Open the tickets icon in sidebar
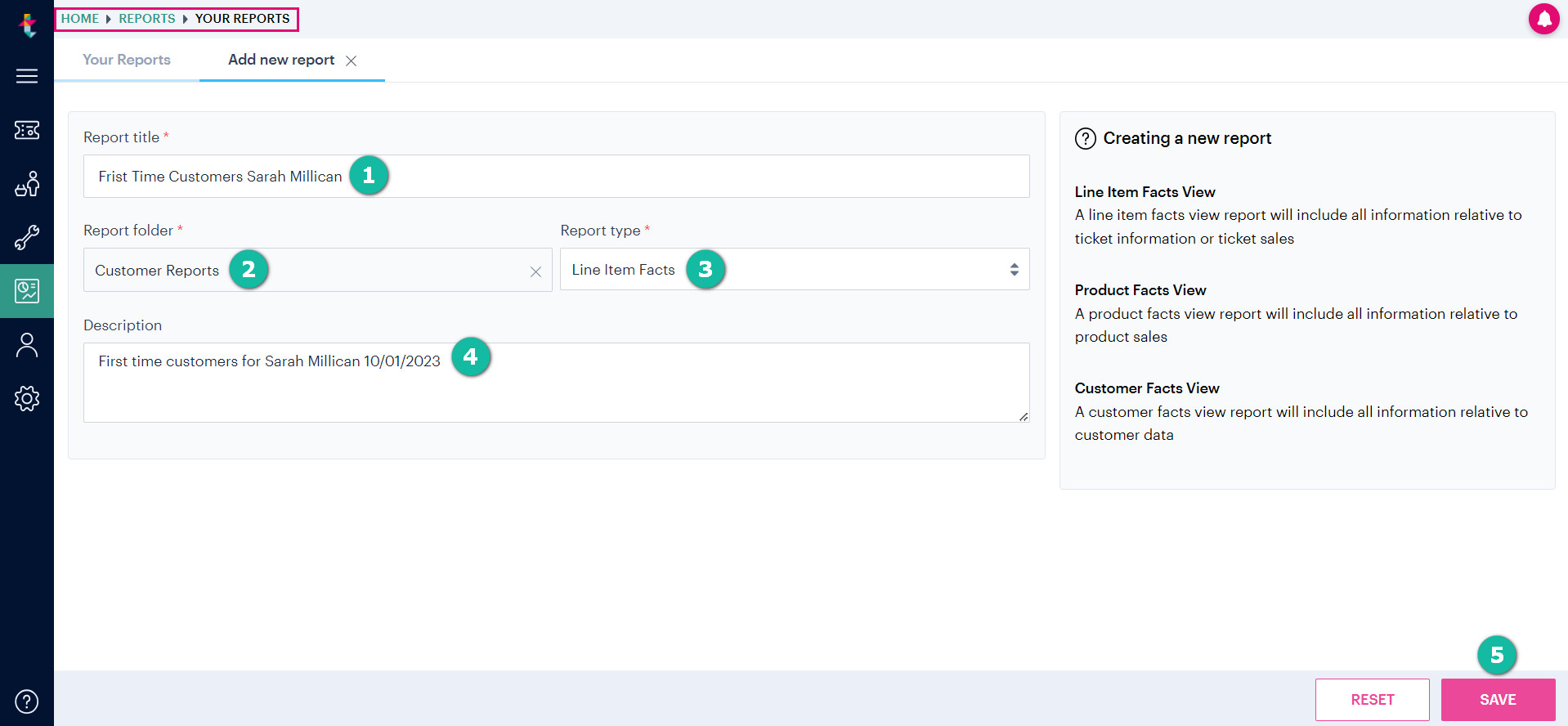 (x=27, y=130)
